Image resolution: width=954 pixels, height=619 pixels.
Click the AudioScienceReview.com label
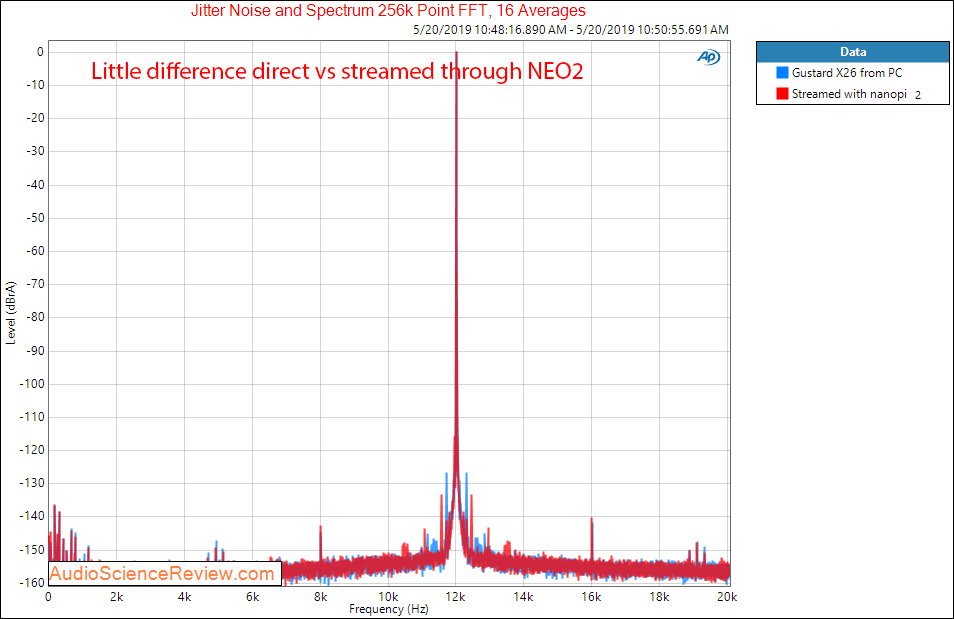pos(164,573)
